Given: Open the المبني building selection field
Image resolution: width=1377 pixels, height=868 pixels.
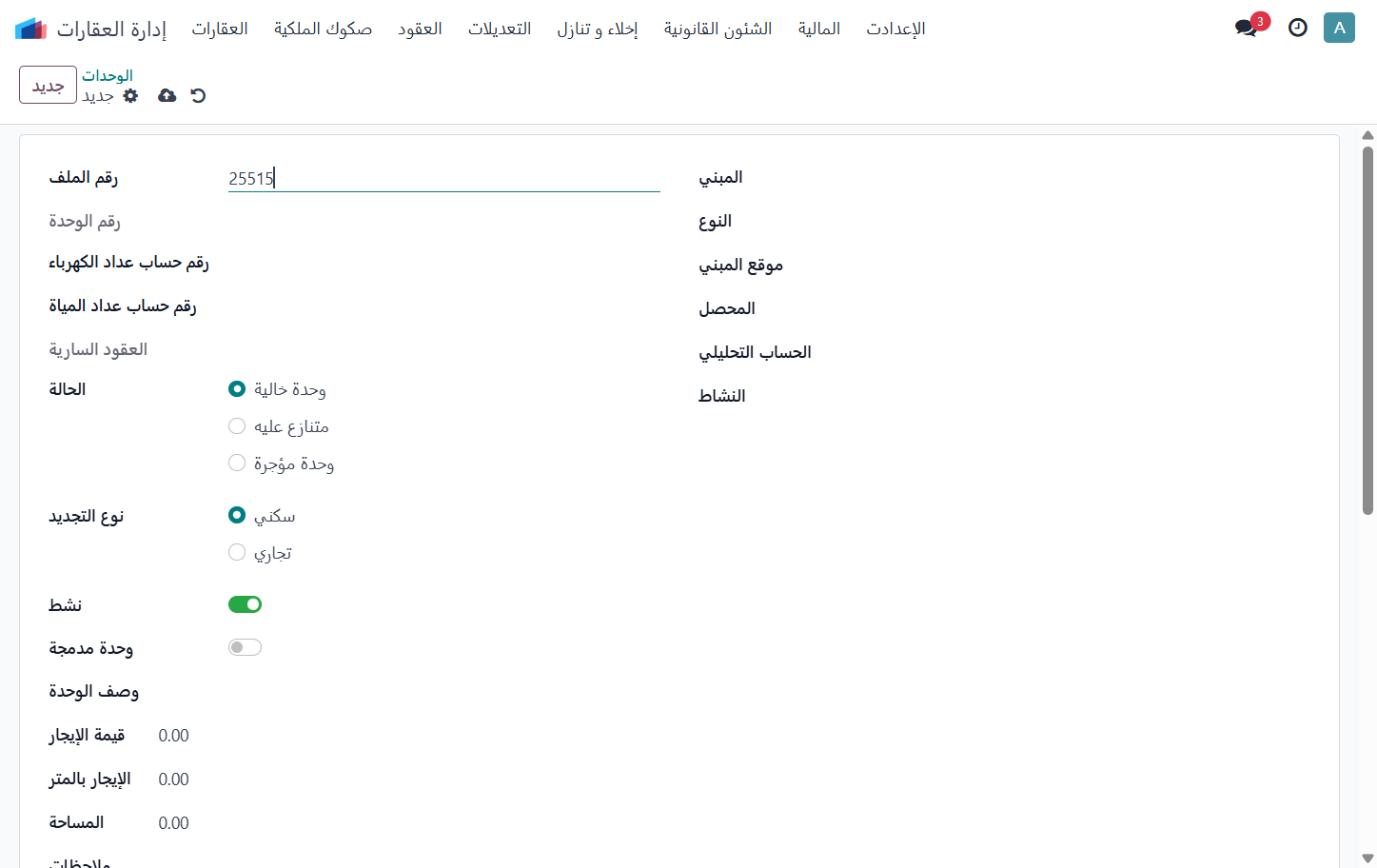Looking at the screenshot, I should (x=1094, y=177).
